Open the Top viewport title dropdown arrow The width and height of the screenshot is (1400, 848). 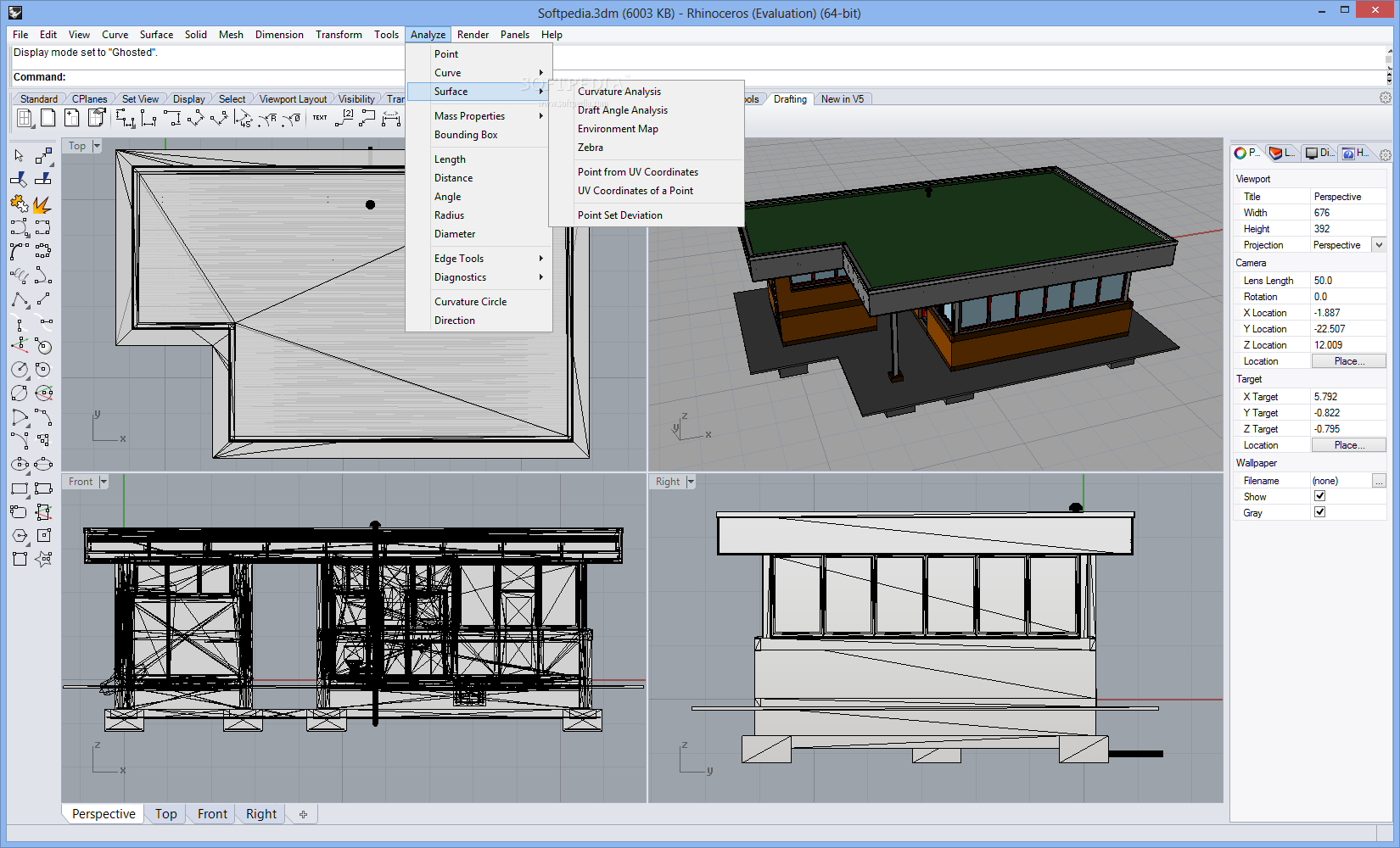[97, 146]
